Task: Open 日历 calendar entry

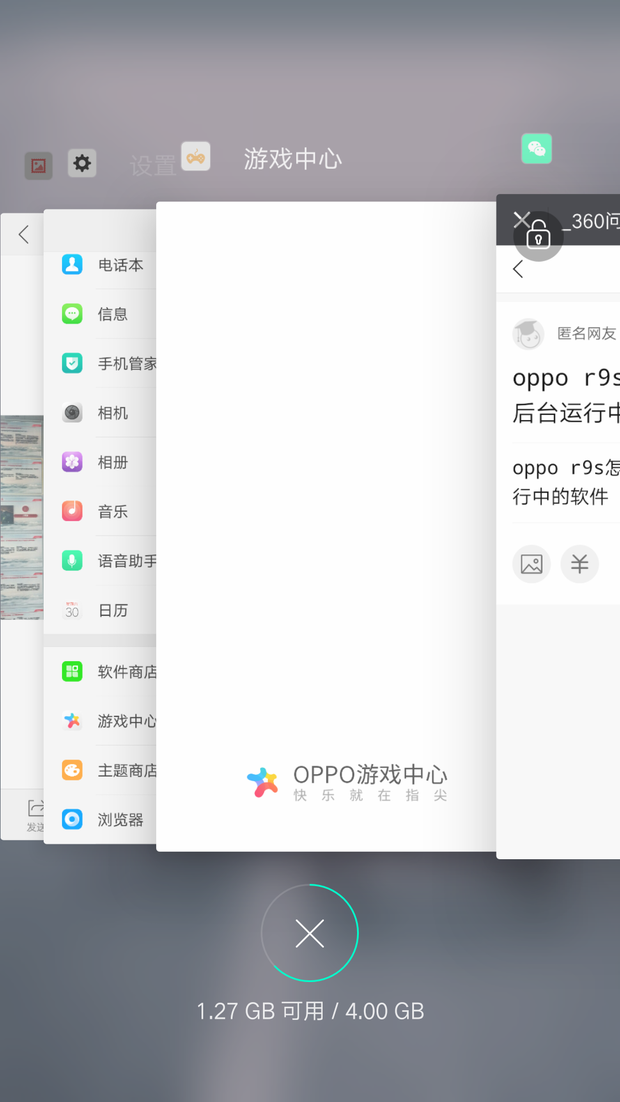Action: [100, 610]
